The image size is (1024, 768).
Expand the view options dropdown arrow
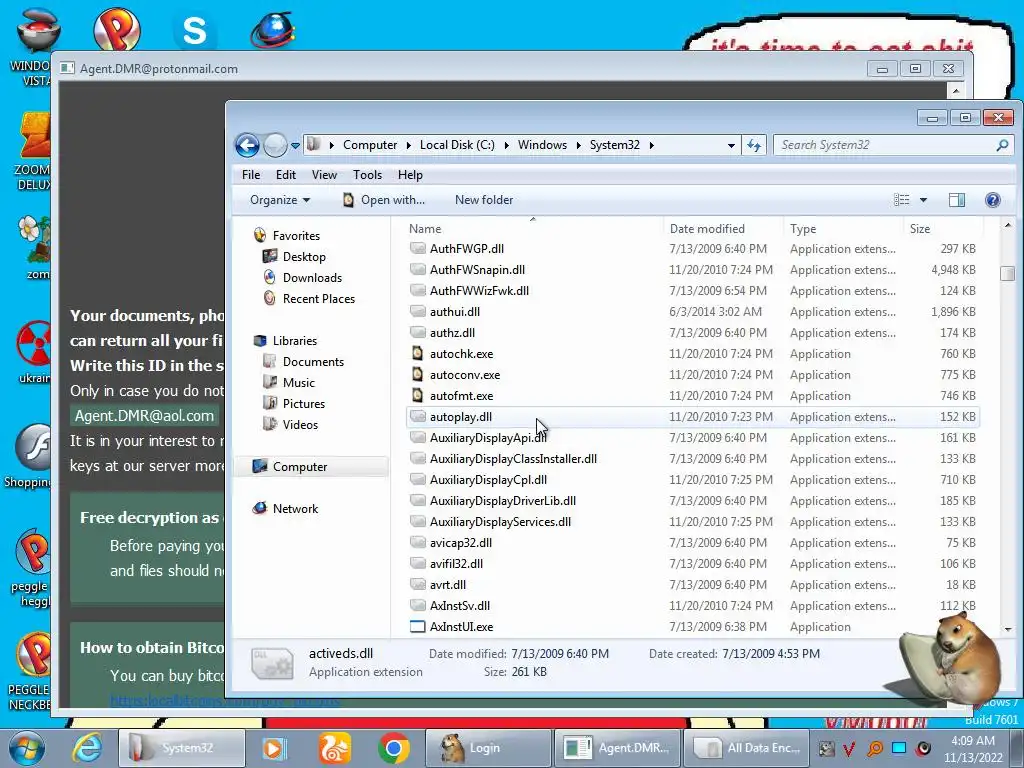[x=923, y=200]
